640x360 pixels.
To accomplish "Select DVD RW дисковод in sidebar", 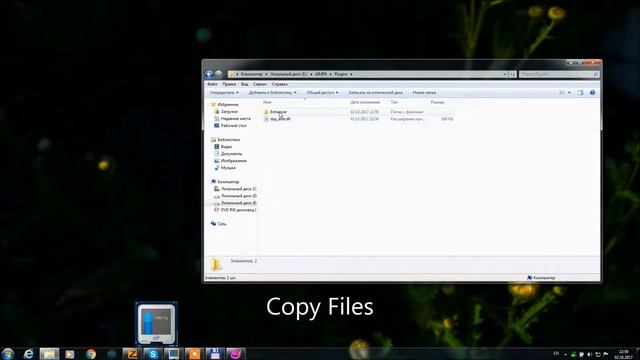I will [238, 210].
